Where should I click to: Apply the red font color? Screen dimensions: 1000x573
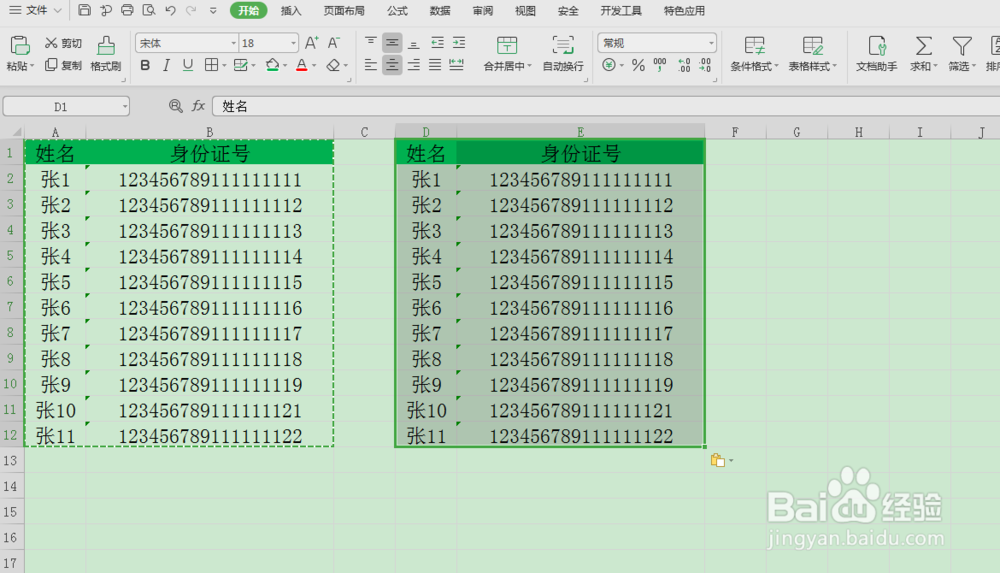click(x=302, y=65)
